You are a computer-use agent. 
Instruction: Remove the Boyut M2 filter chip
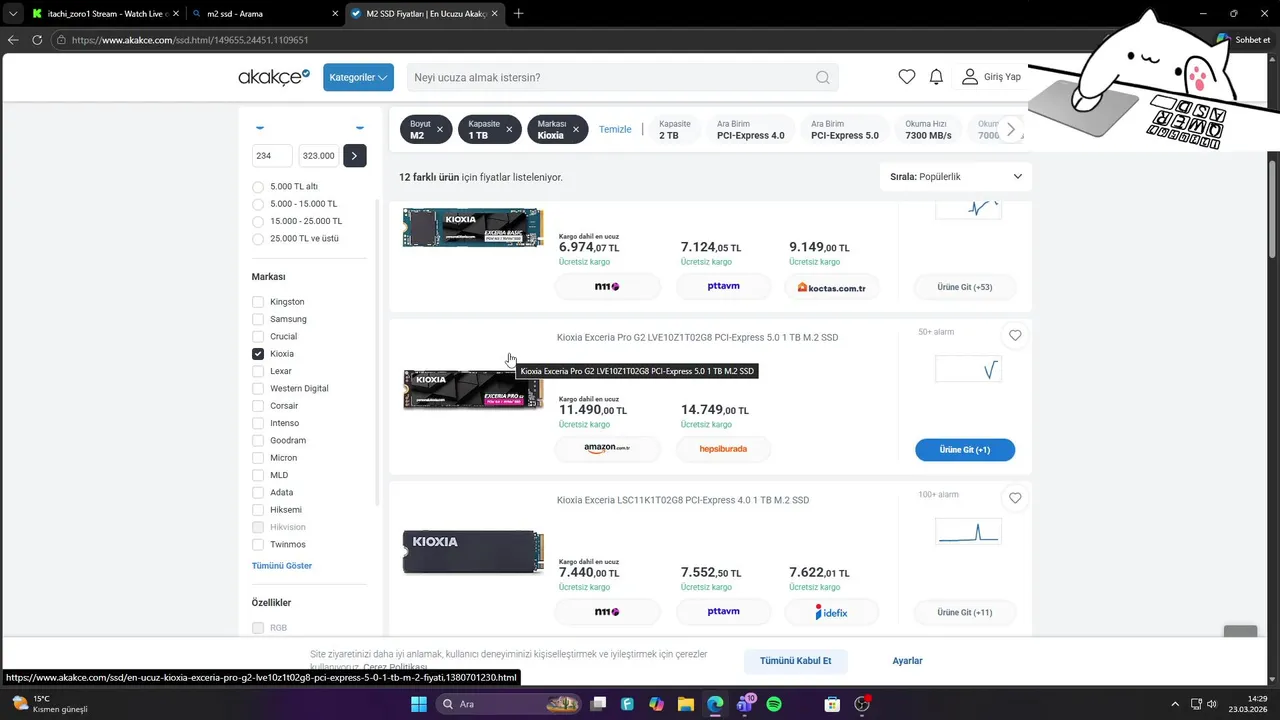point(440,130)
